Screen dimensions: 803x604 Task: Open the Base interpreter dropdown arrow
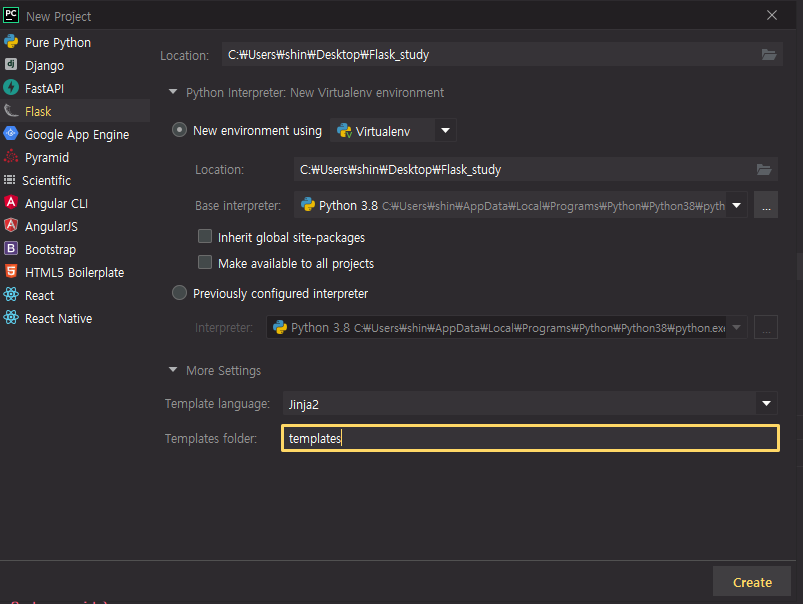pyautogui.click(x=736, y=205)
